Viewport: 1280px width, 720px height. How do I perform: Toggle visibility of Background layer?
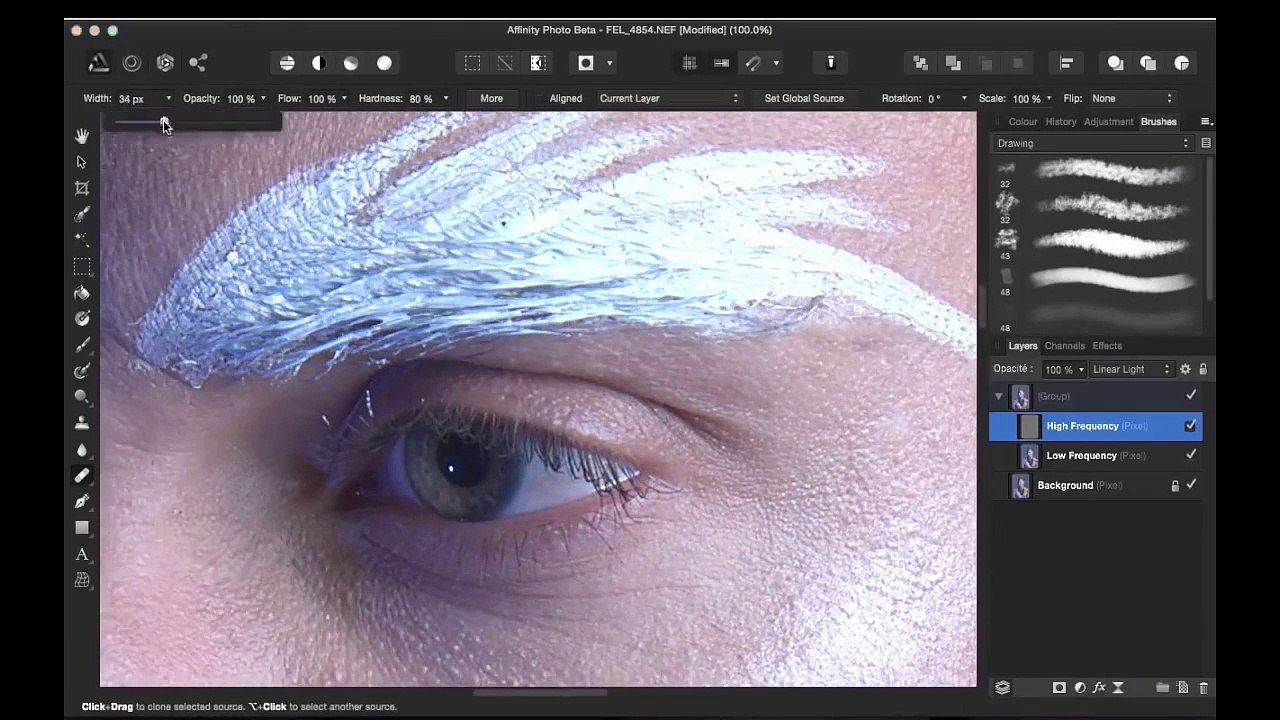click(x=1191, y=485)
